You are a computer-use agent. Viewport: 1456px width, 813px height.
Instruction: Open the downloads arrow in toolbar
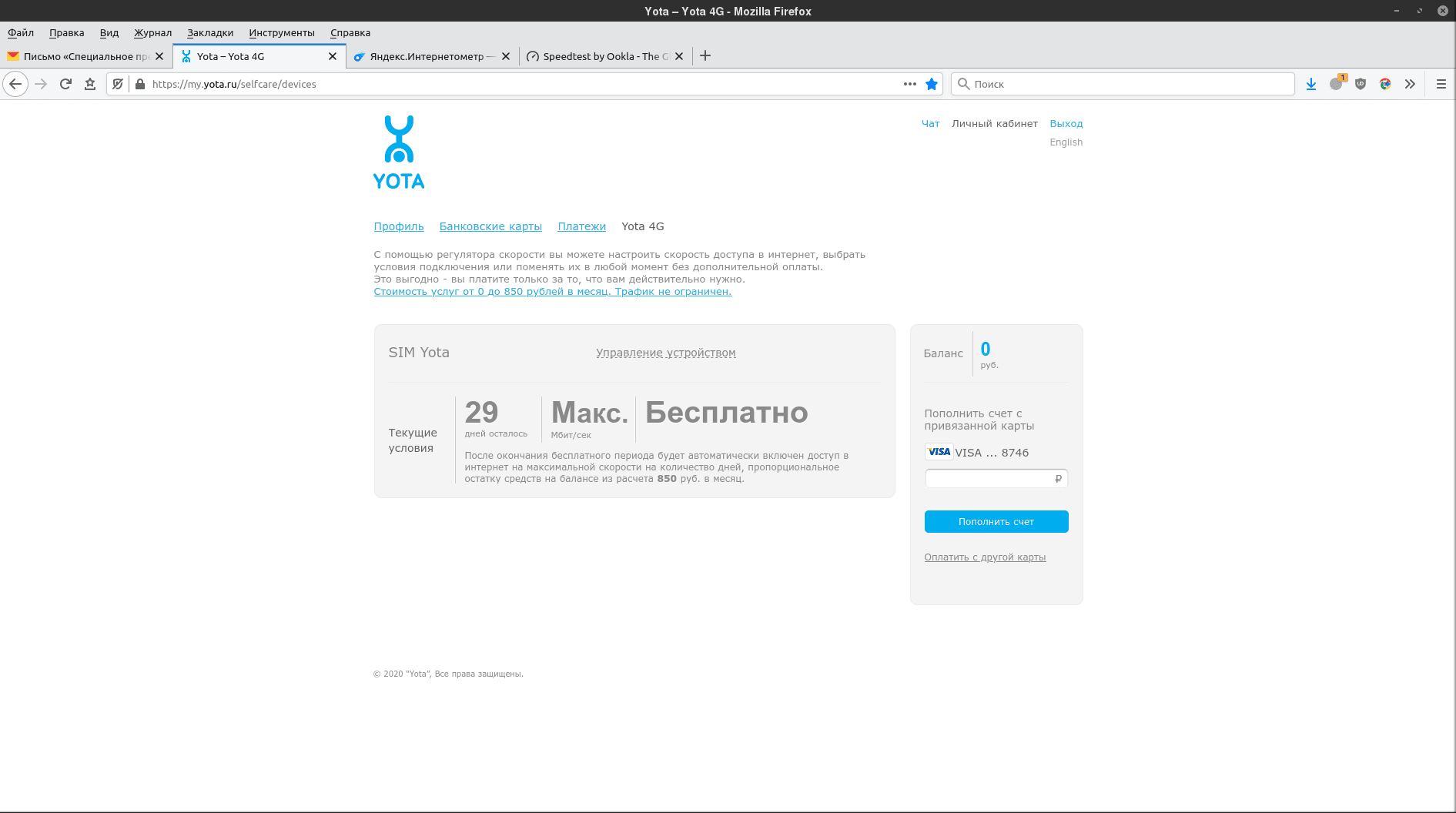[1310, 84]
